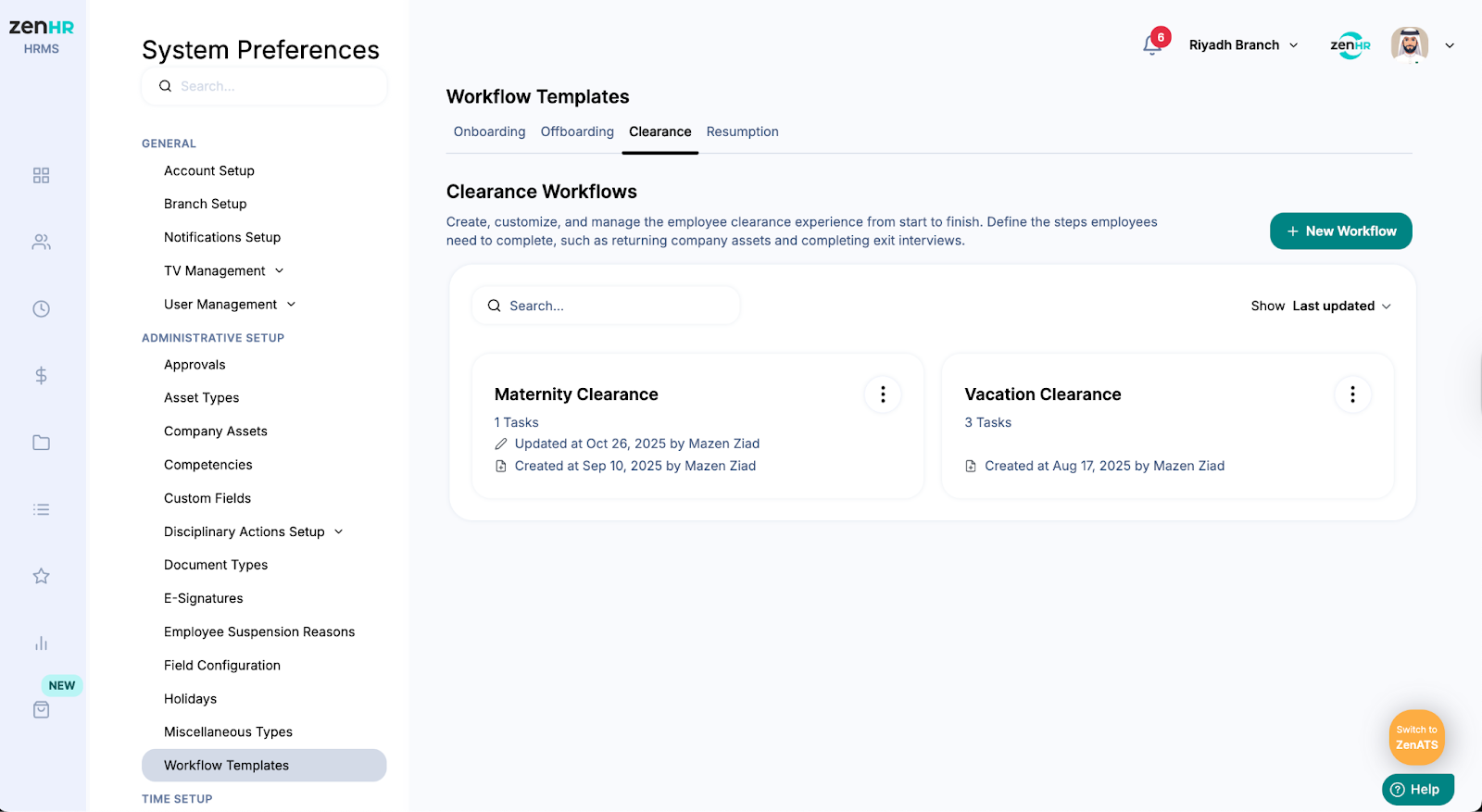This screenshot has height=812, width=1482.
Task: Switch to the Onboarding tab
Action: pos(489,131)
